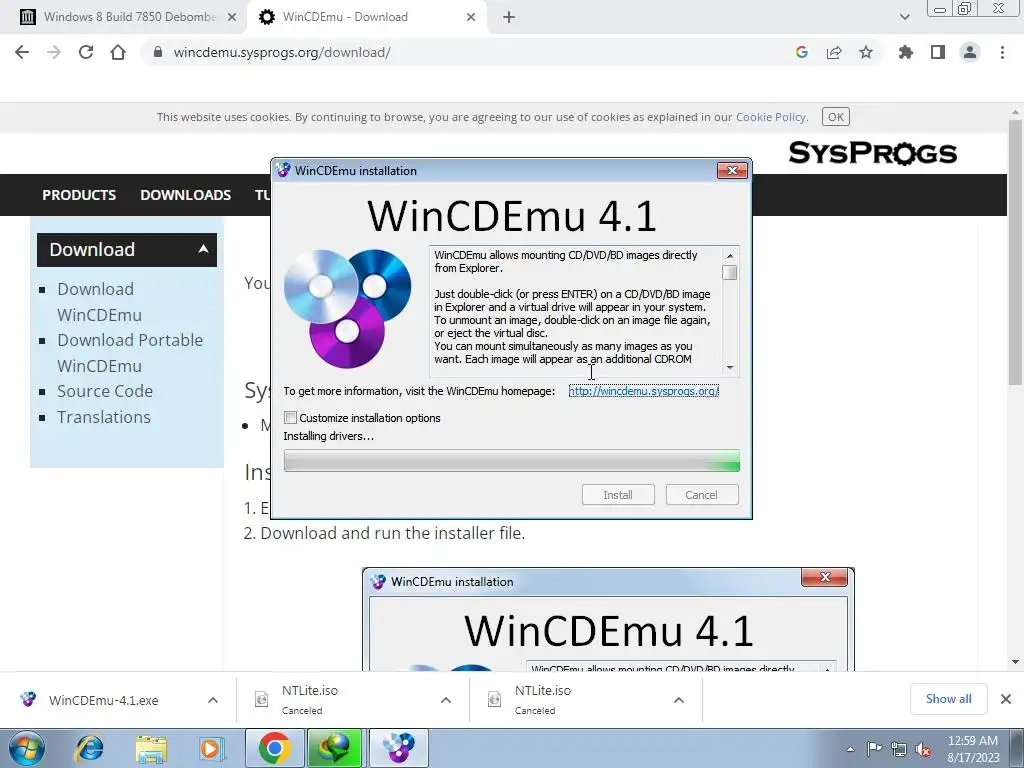1024x768 pixels.
Task: Click the Google icon in address bar
Action: tap(802, 52)
